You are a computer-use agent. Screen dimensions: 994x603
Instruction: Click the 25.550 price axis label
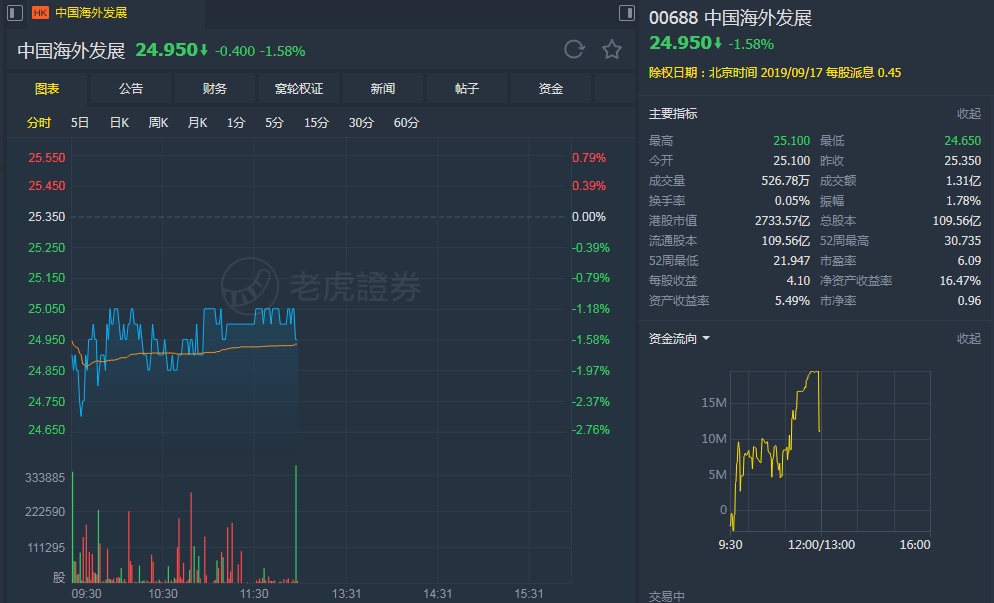pos(46,158)
